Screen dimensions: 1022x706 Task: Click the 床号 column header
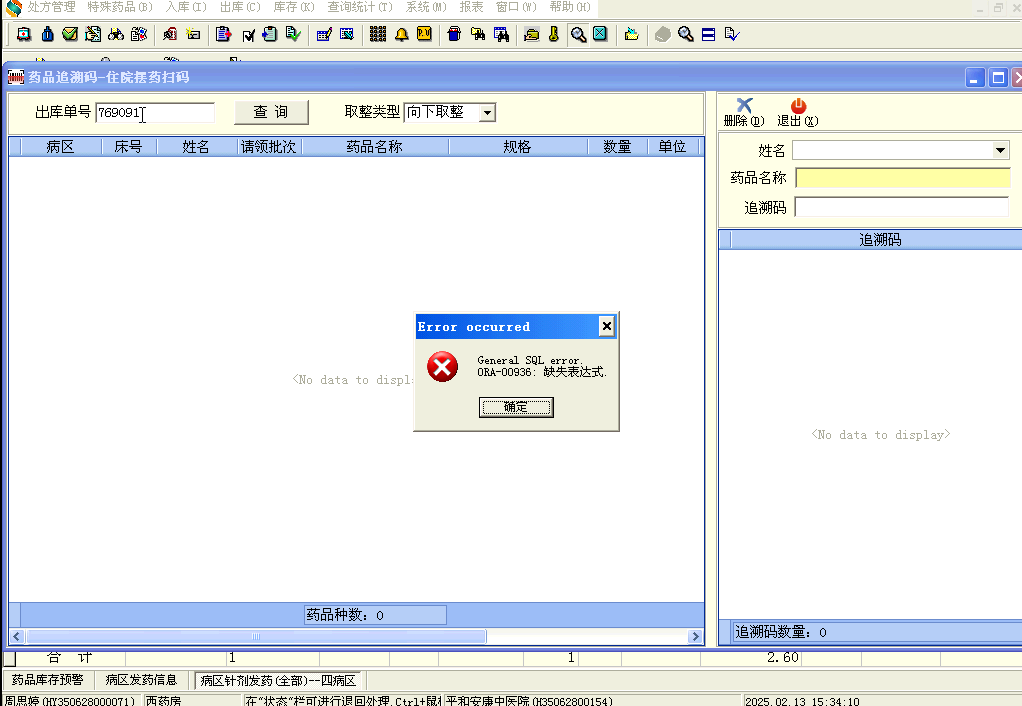coord(128,147)
